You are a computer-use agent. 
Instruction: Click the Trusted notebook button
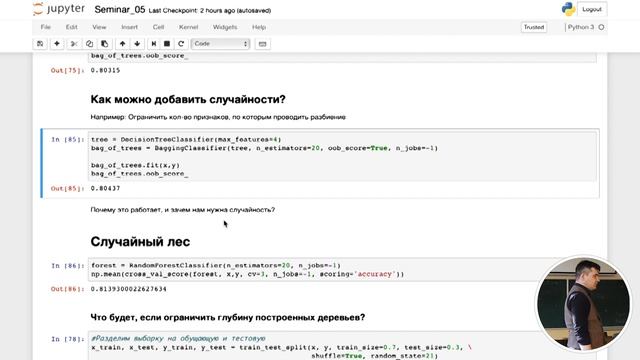click(534, 27)
